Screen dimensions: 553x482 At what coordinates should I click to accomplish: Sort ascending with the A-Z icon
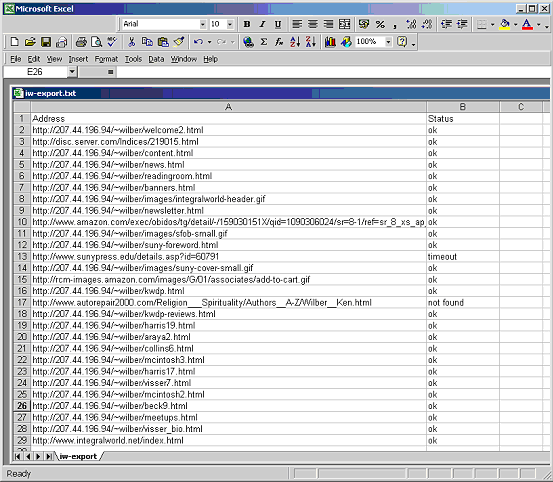(x=295, y=42)
